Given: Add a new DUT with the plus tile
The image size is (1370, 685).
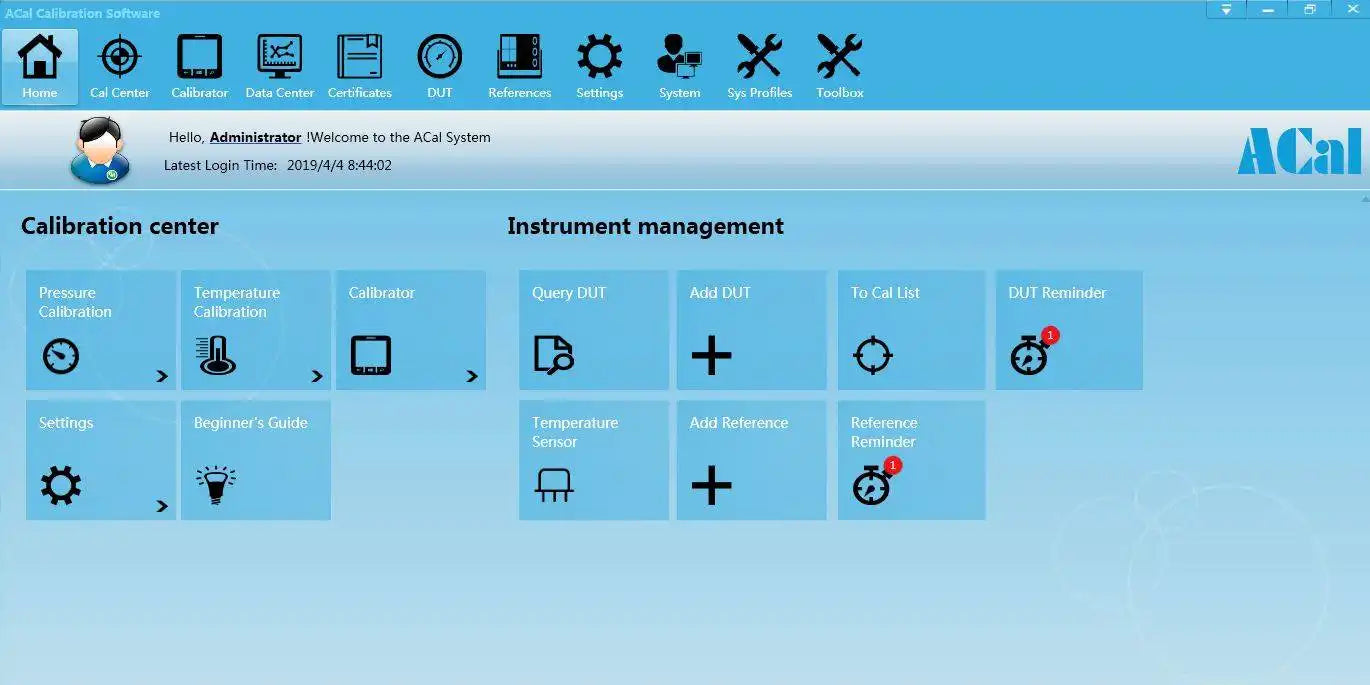Looking at the screenshot, I should (x=752, y=330).
